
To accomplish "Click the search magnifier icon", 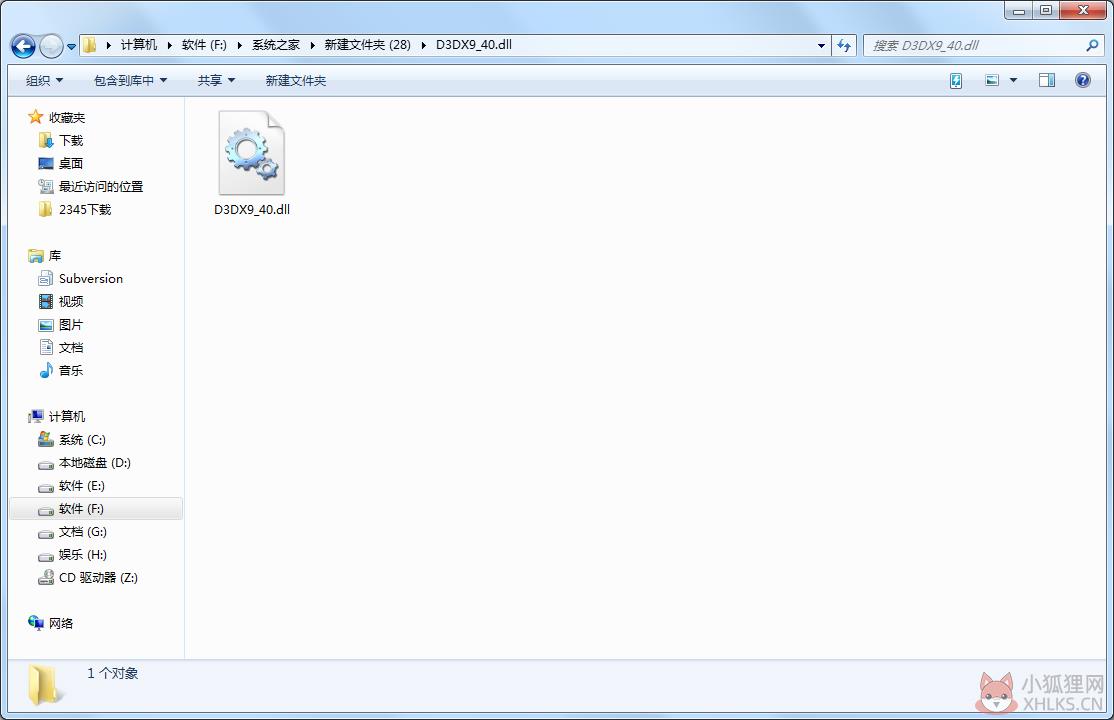I will pyautogui.click(x=1092, y=45).
